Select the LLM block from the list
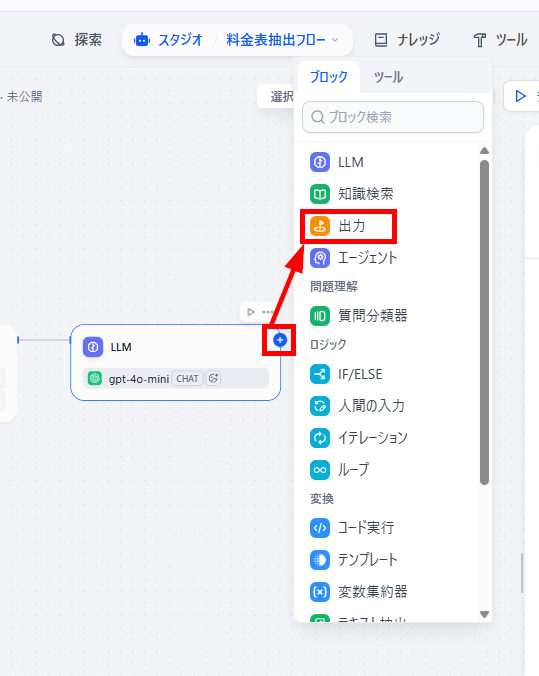This screenshot has height=676, width=539. (390, 162)
